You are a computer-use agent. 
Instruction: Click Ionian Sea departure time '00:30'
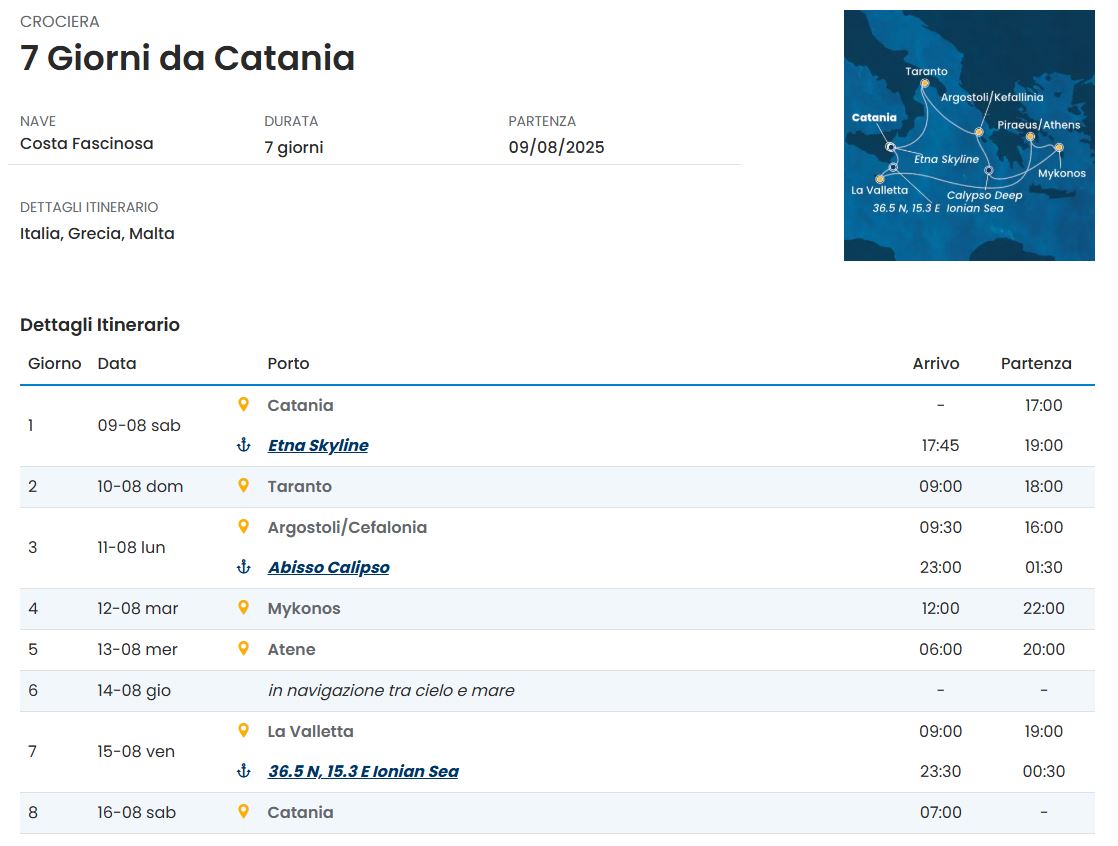point(1044,771)
